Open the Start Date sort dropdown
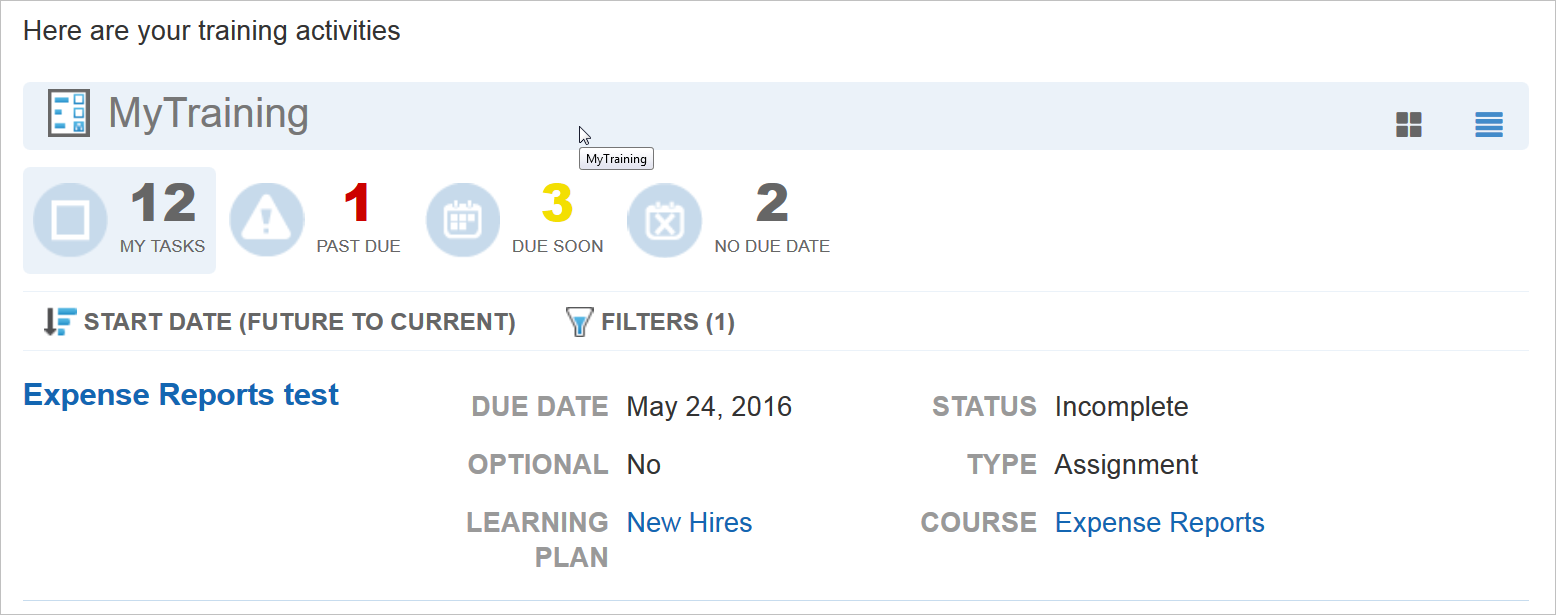 point(299,322)
